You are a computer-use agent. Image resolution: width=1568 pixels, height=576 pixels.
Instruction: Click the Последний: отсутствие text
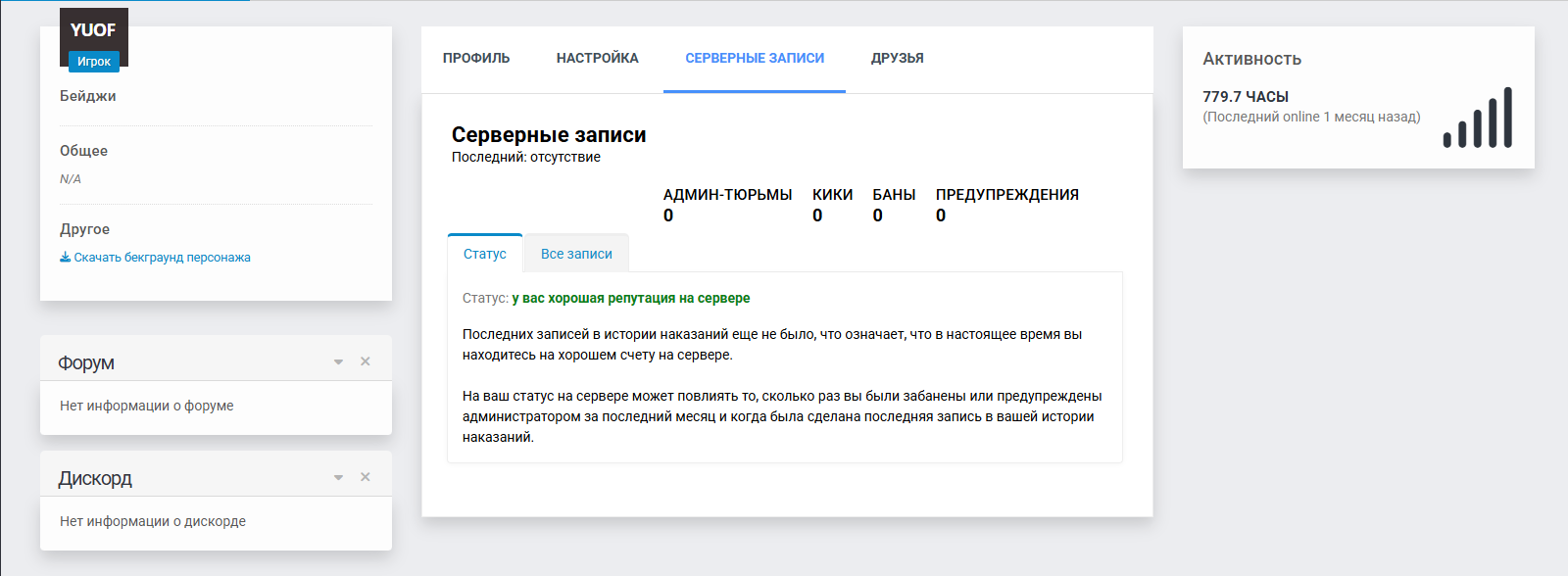526,157
